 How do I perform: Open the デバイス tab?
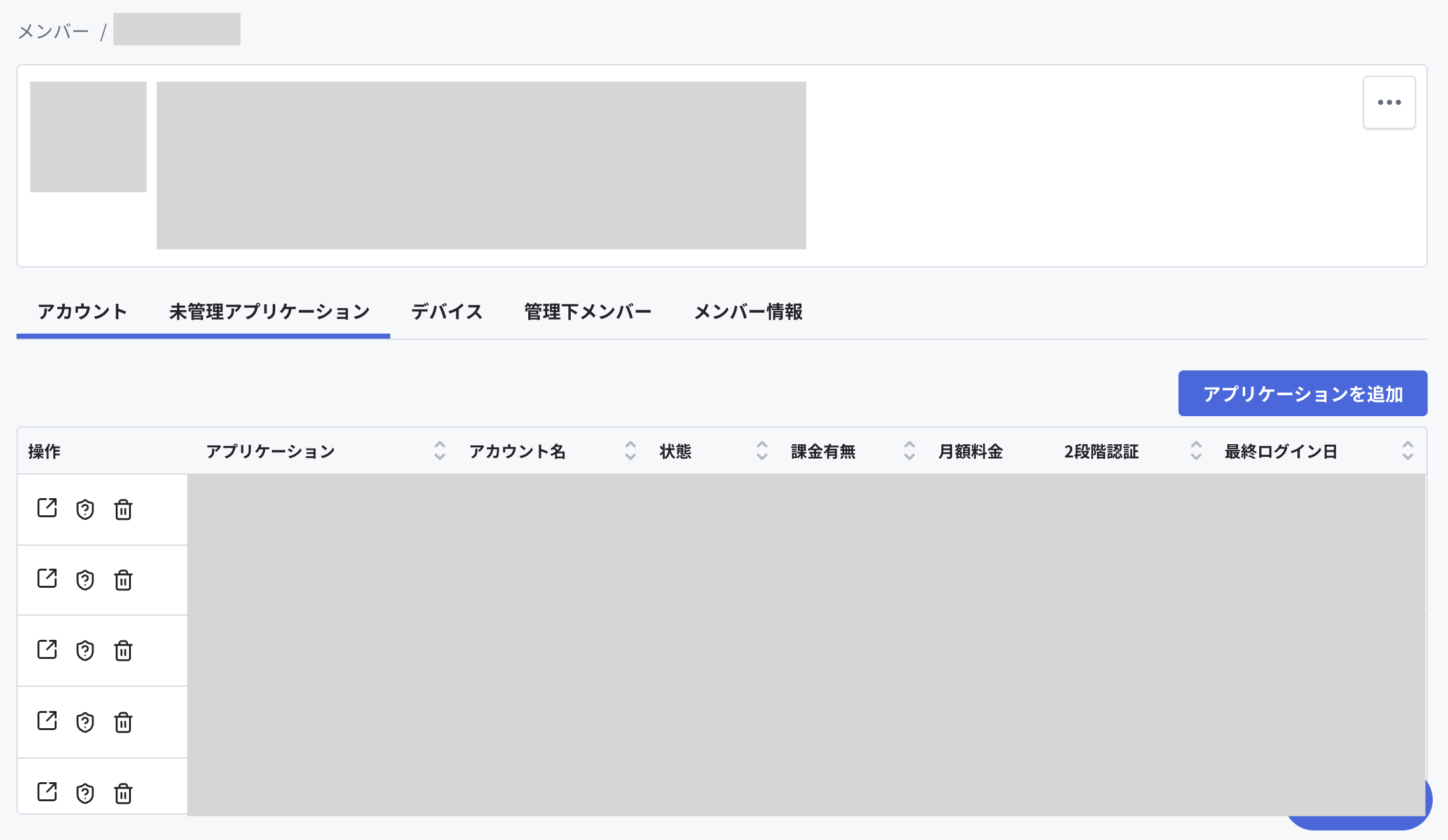click(447, 311)
